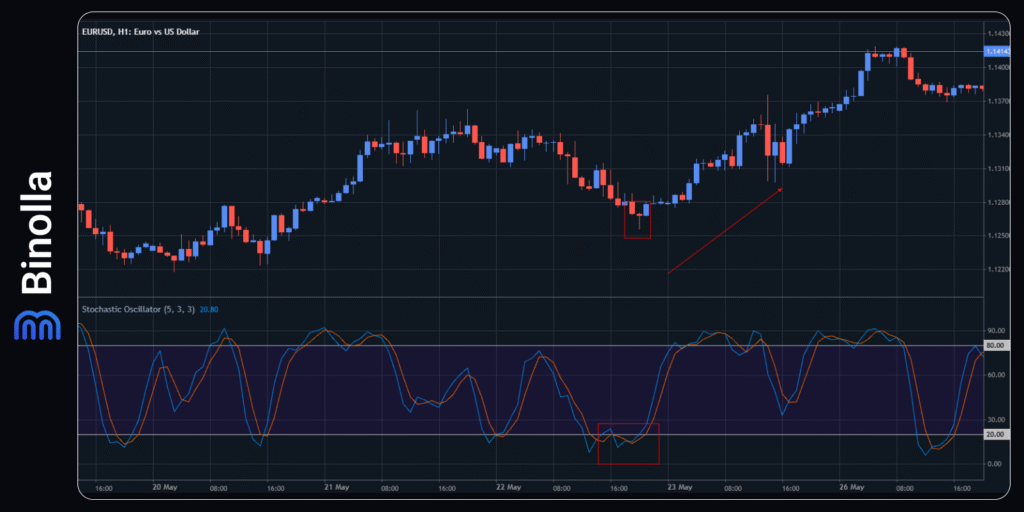This screenshot has height=512, width=1024.
Task: Click the 80.00 overbought level label
Action: [996, 345]
